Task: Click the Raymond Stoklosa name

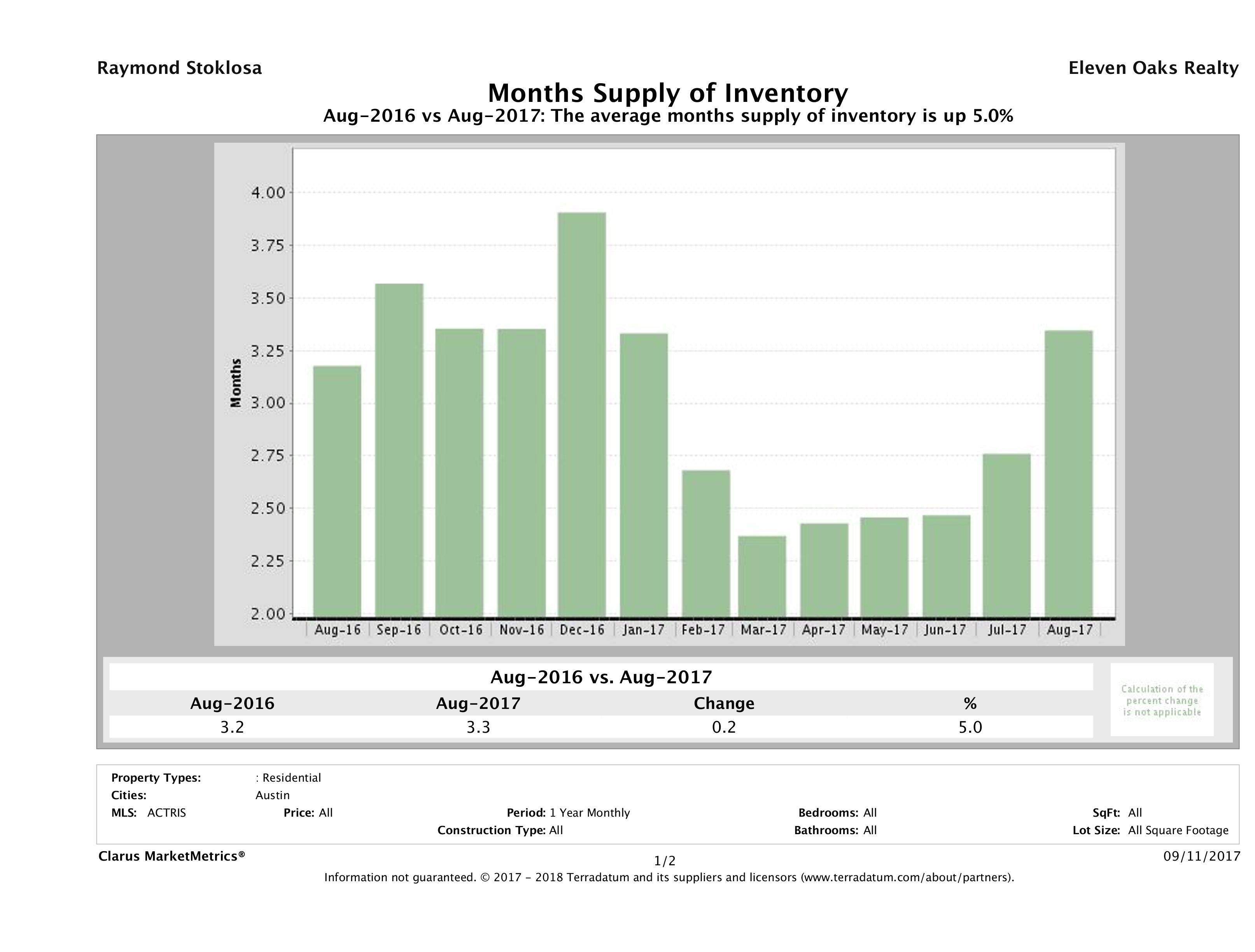Action: click(x=179, y=68)
